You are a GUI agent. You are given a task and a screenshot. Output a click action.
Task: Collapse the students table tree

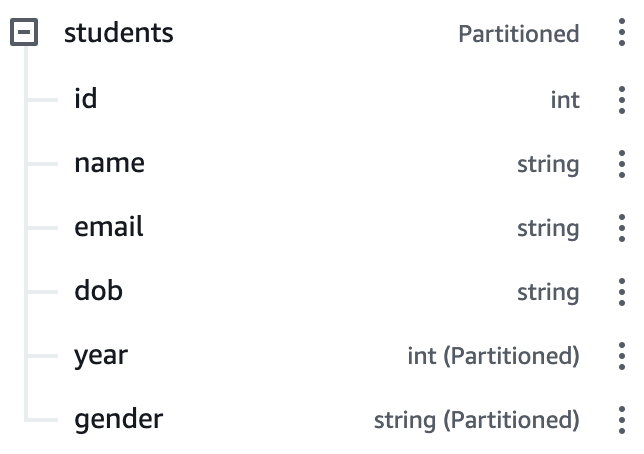[24, 34]
